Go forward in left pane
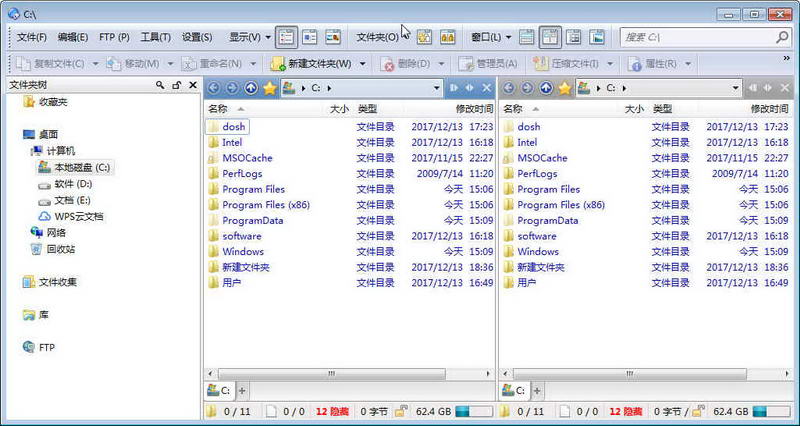 232,88
